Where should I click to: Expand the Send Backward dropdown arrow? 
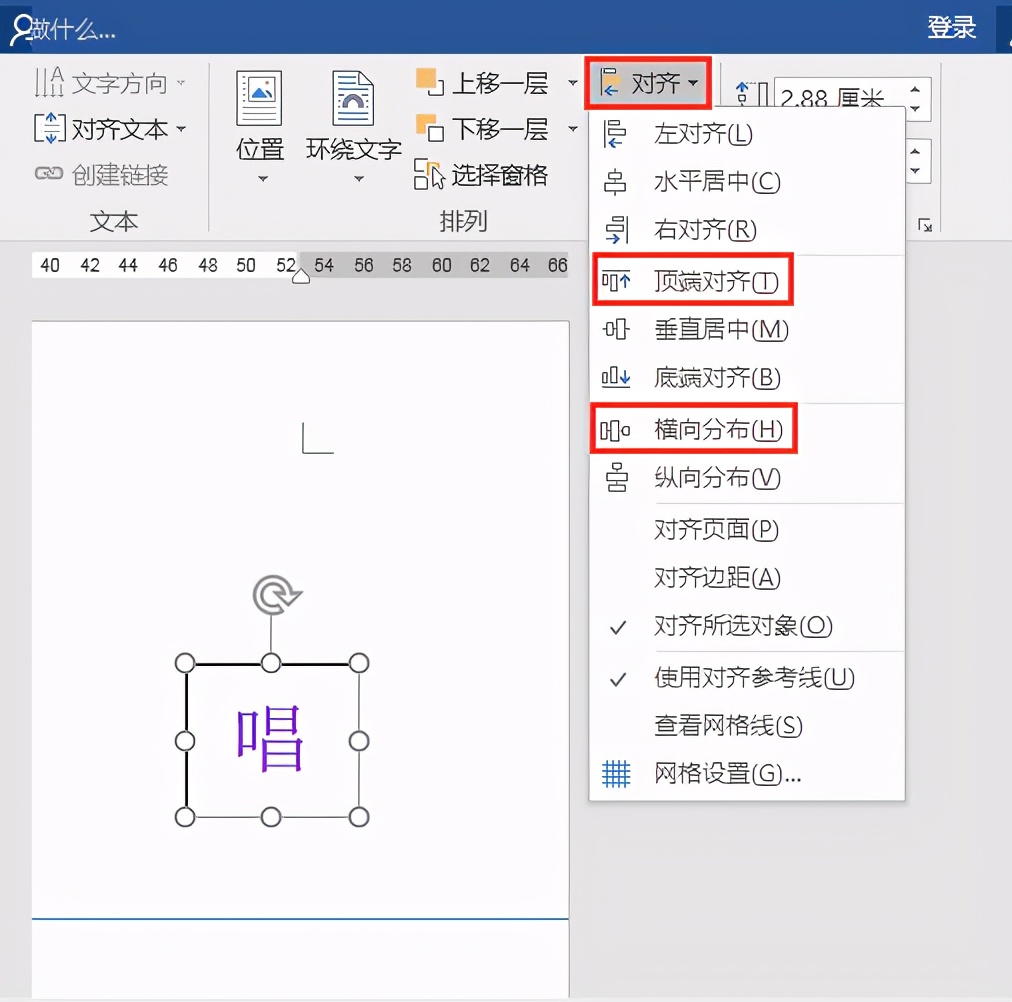(x=572, y=128)
